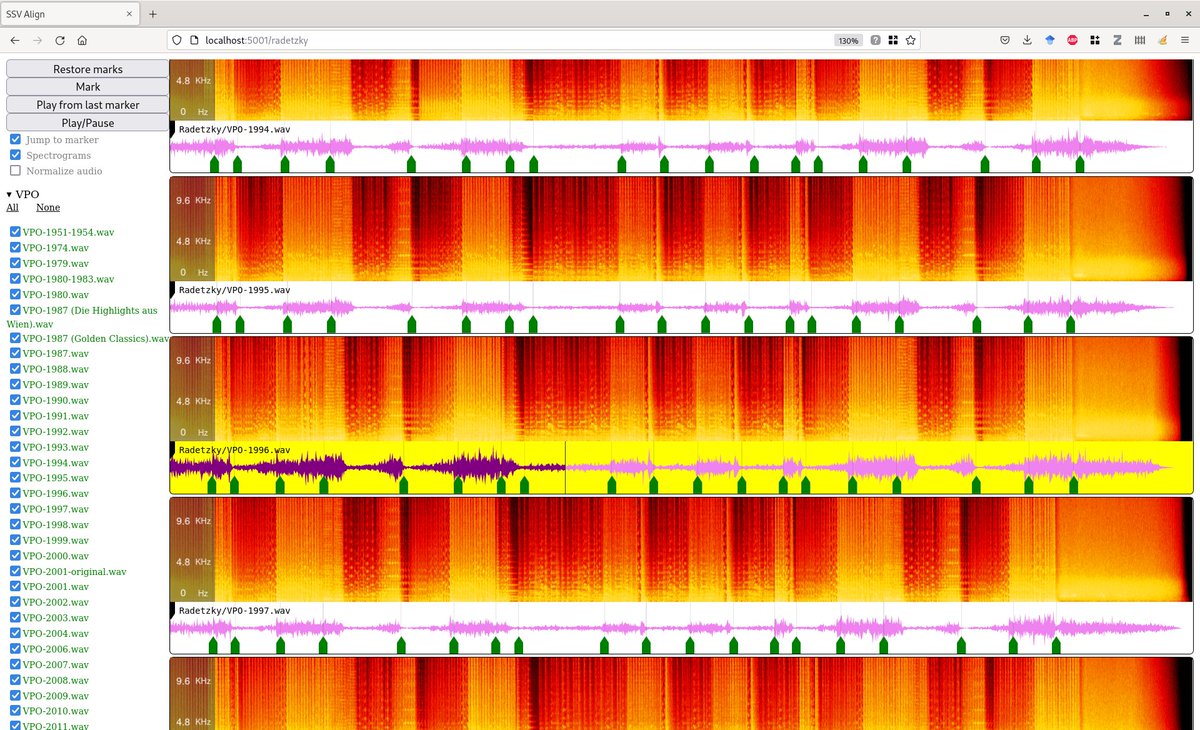1200x730 pixels.
Task: Click the All link under VPO
Action: [x=12, y=207]
